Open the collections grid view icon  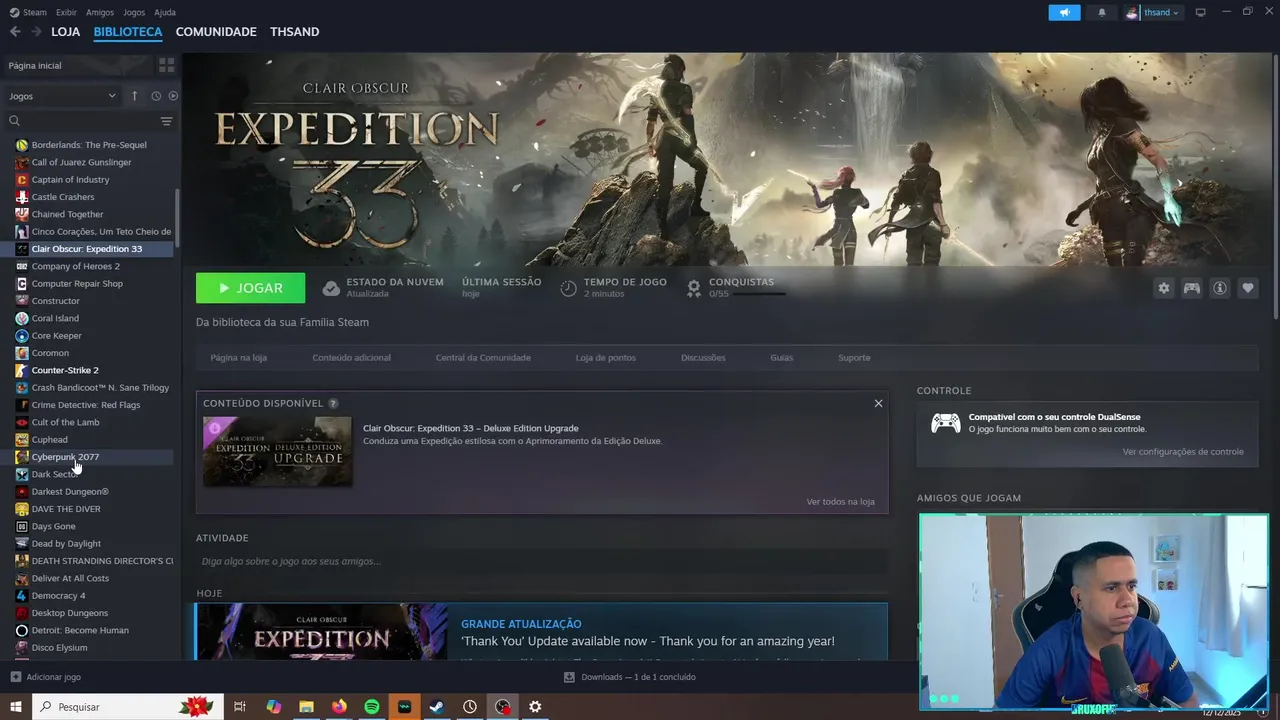(166, 65)
